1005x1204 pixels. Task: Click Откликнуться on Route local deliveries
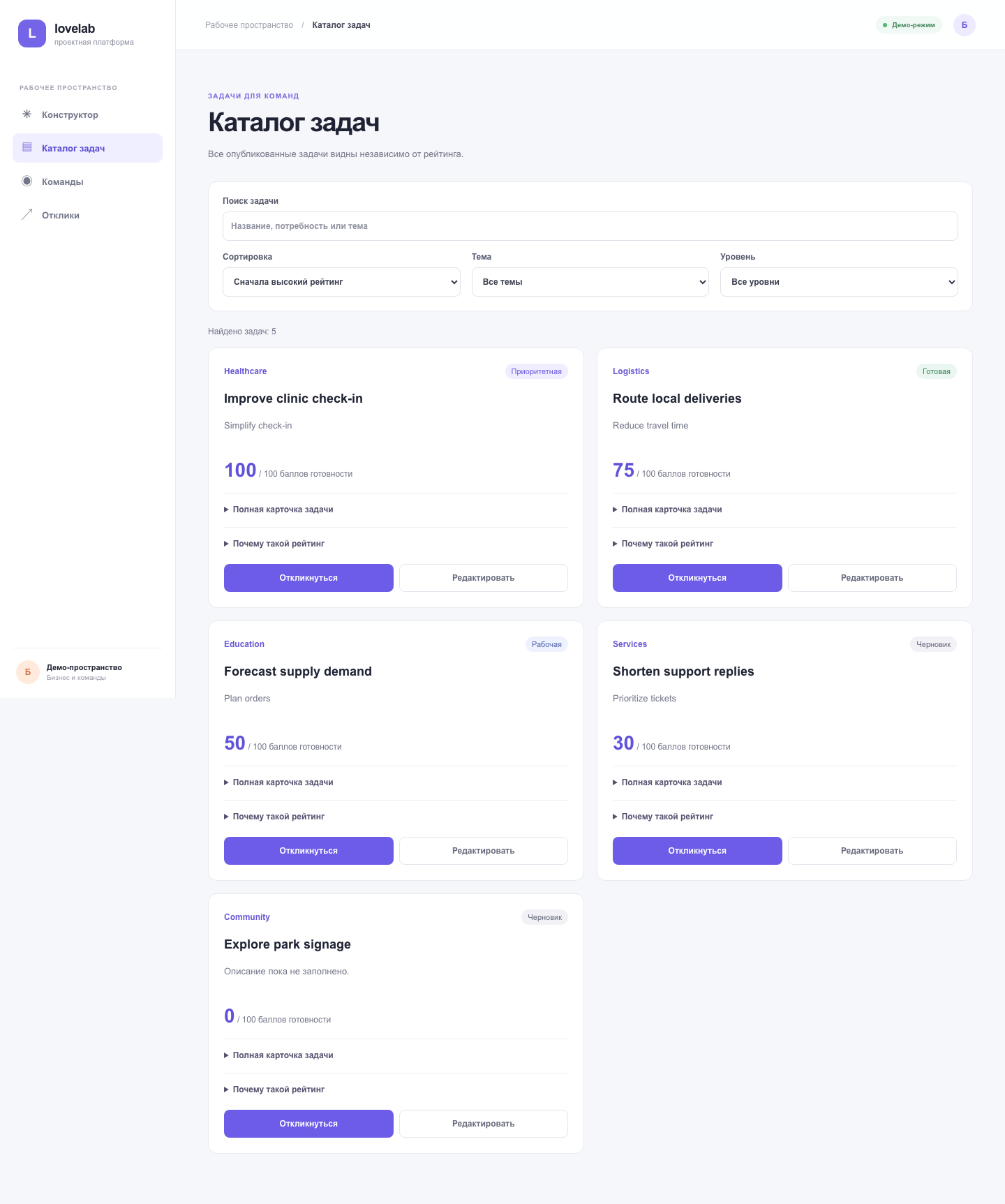[697, 578]
